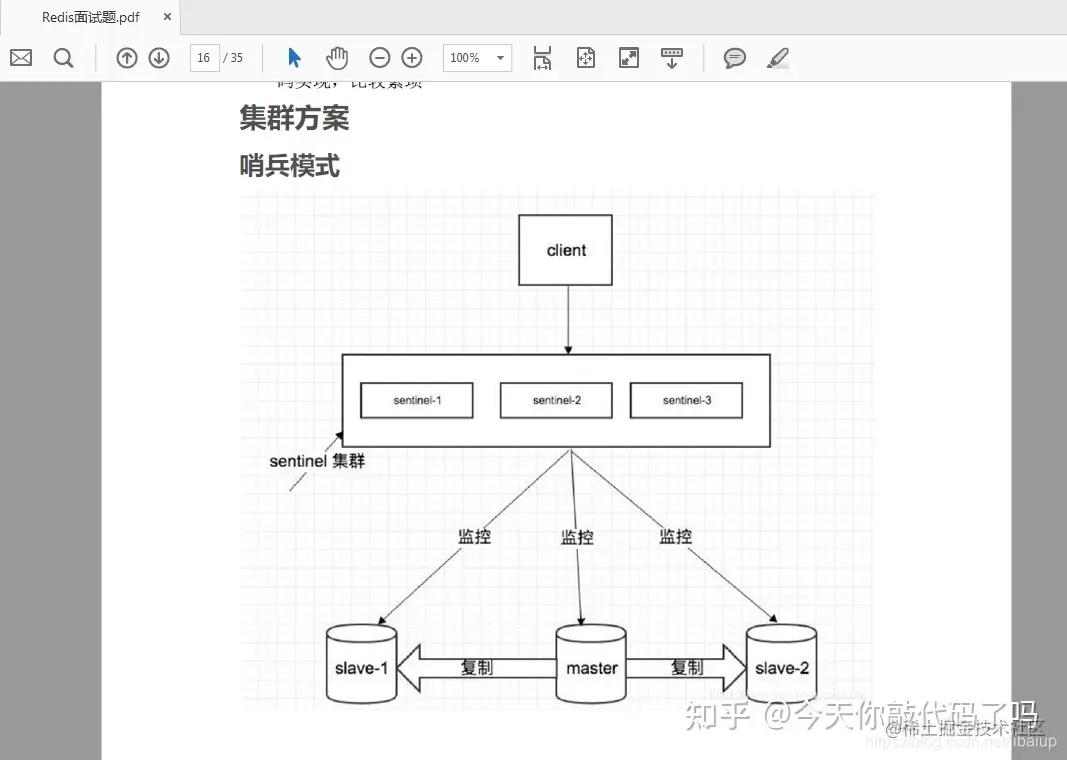
Task: Go to previous page arrow
Action: coord(127,58)
